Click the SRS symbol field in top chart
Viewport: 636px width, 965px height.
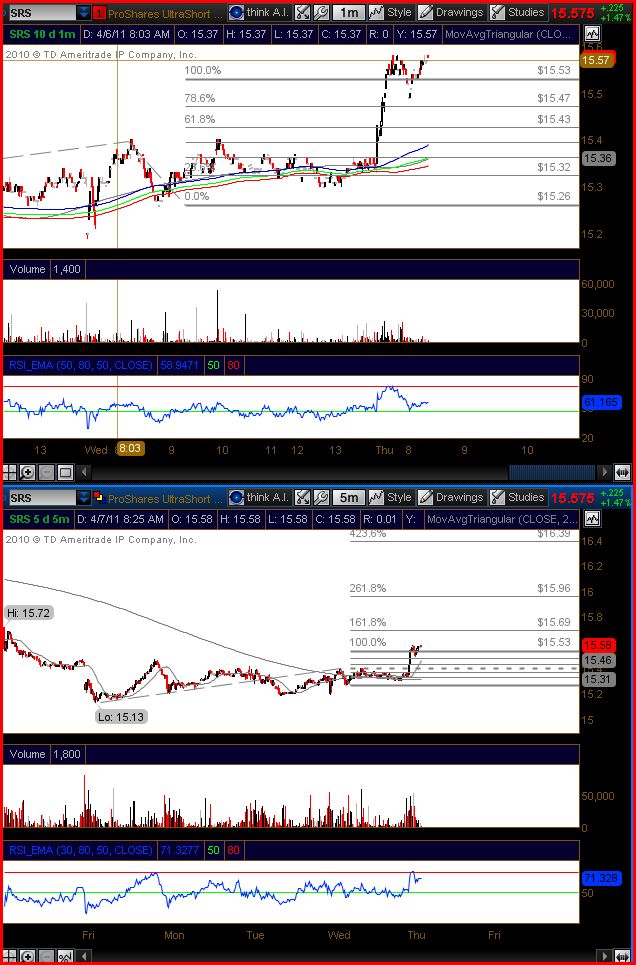[x=42, y=13]
